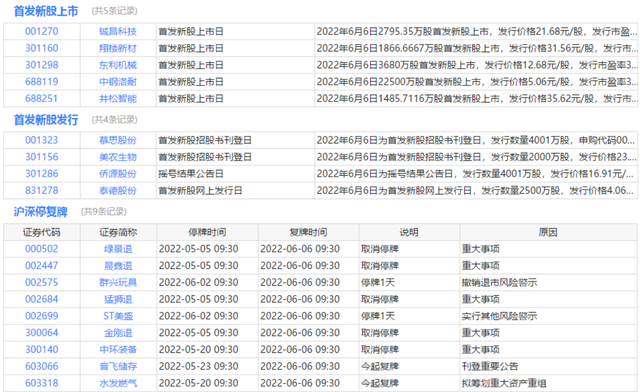Open the 金刚退 stock name link
This screenshot has width=640, height=392.
coord(118,333)
